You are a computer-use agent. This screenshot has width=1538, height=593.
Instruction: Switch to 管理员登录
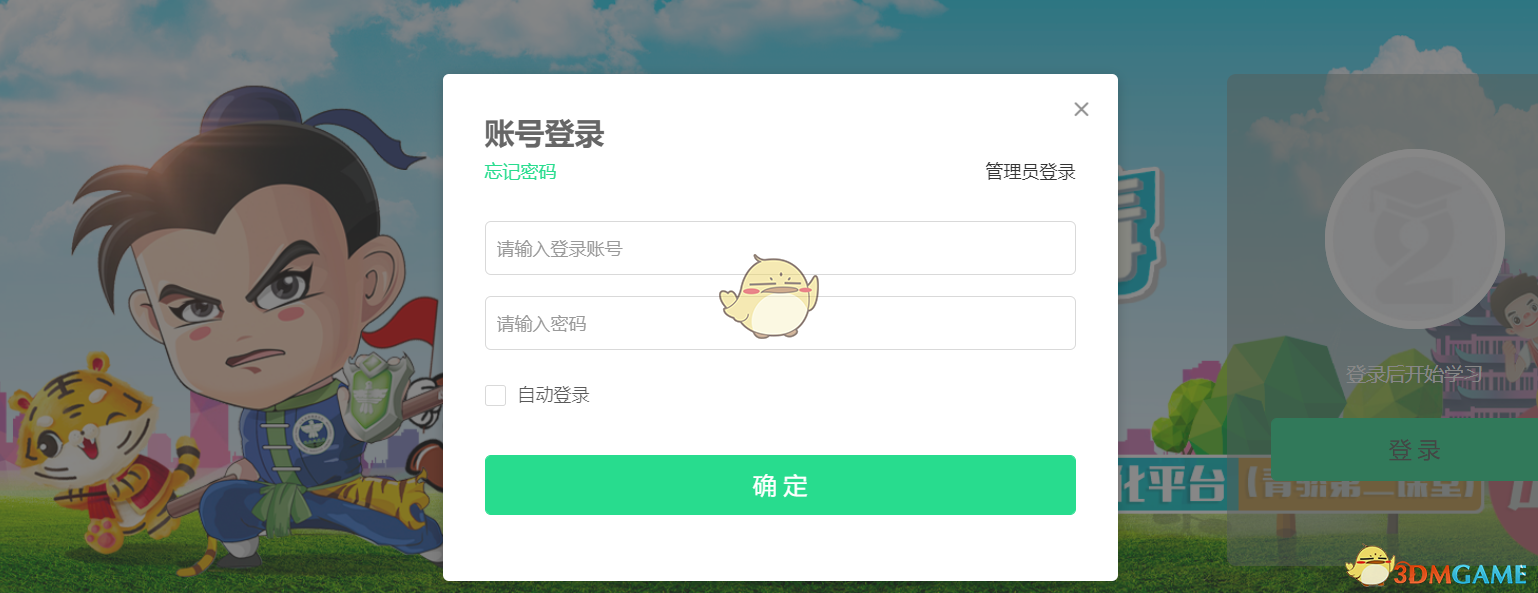[x=1030, y=172]
